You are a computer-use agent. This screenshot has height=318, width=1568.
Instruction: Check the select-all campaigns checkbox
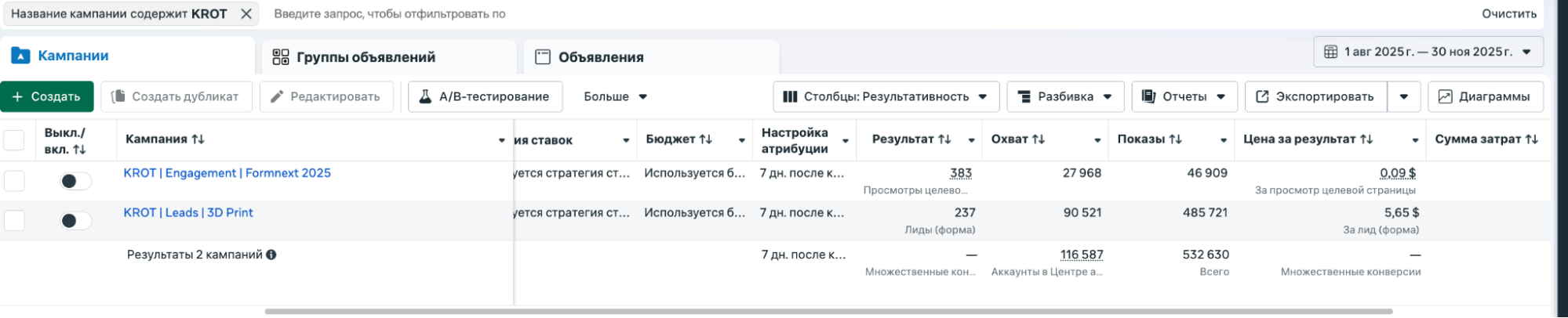[x=14, y=140]
